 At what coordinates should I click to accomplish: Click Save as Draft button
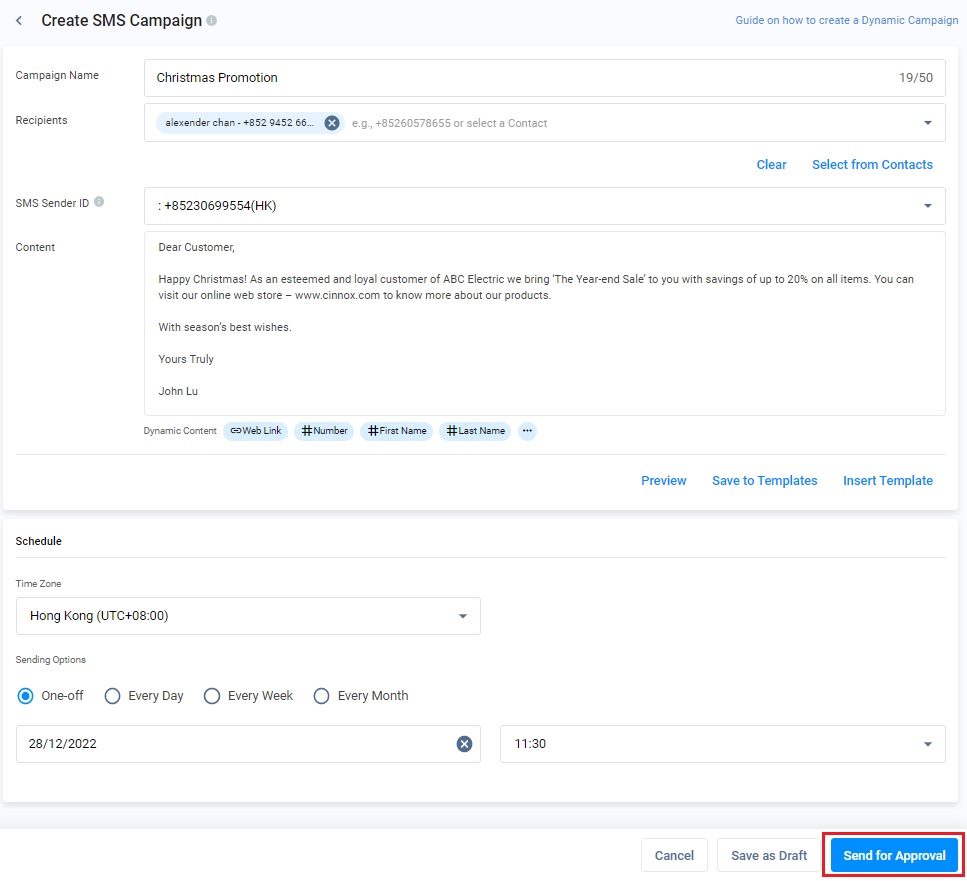tap(768, 856)
